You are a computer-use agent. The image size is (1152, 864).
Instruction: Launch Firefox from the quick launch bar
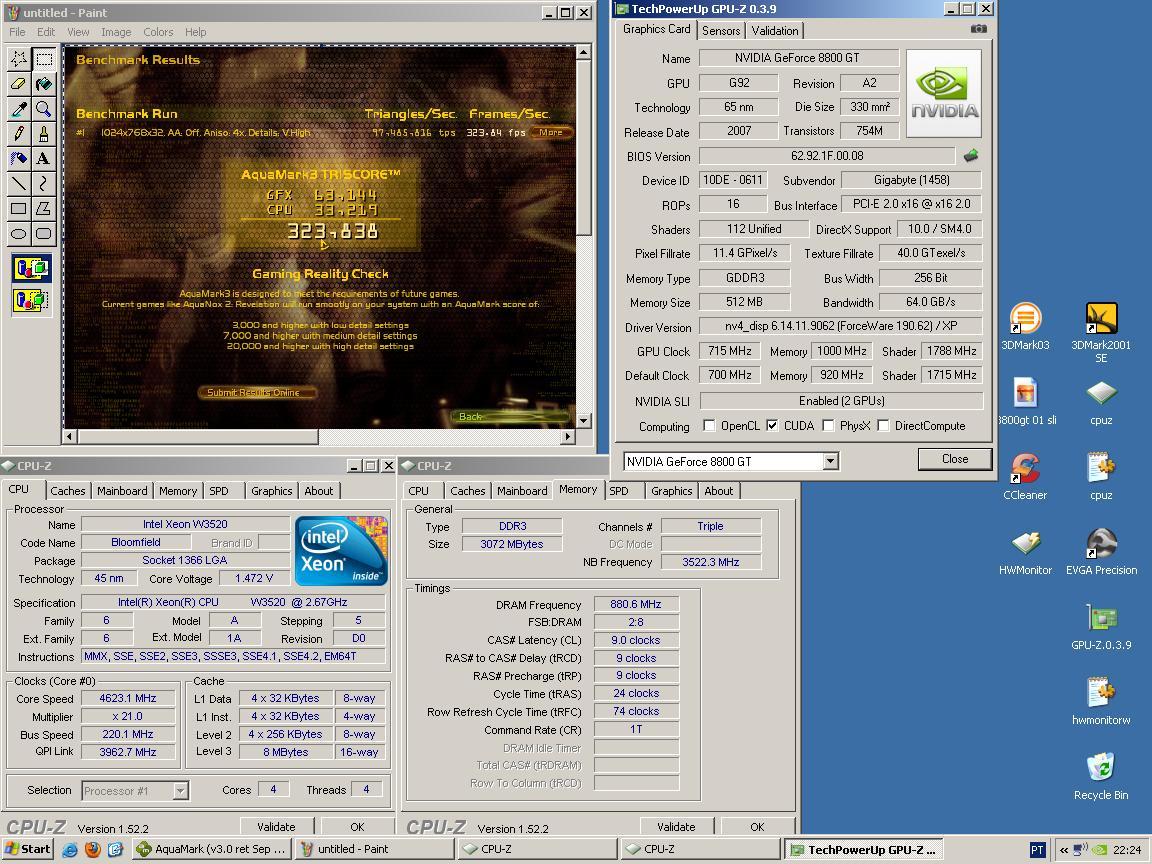tap(93, 849)
